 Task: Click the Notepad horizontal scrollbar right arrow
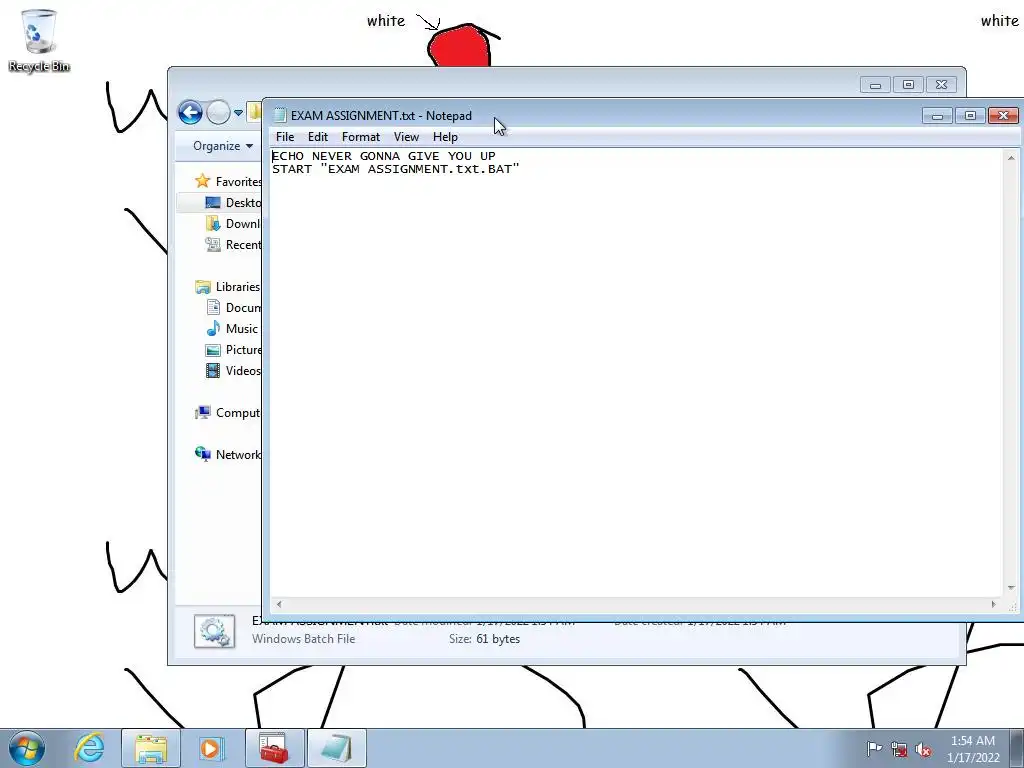click(994, 604)
